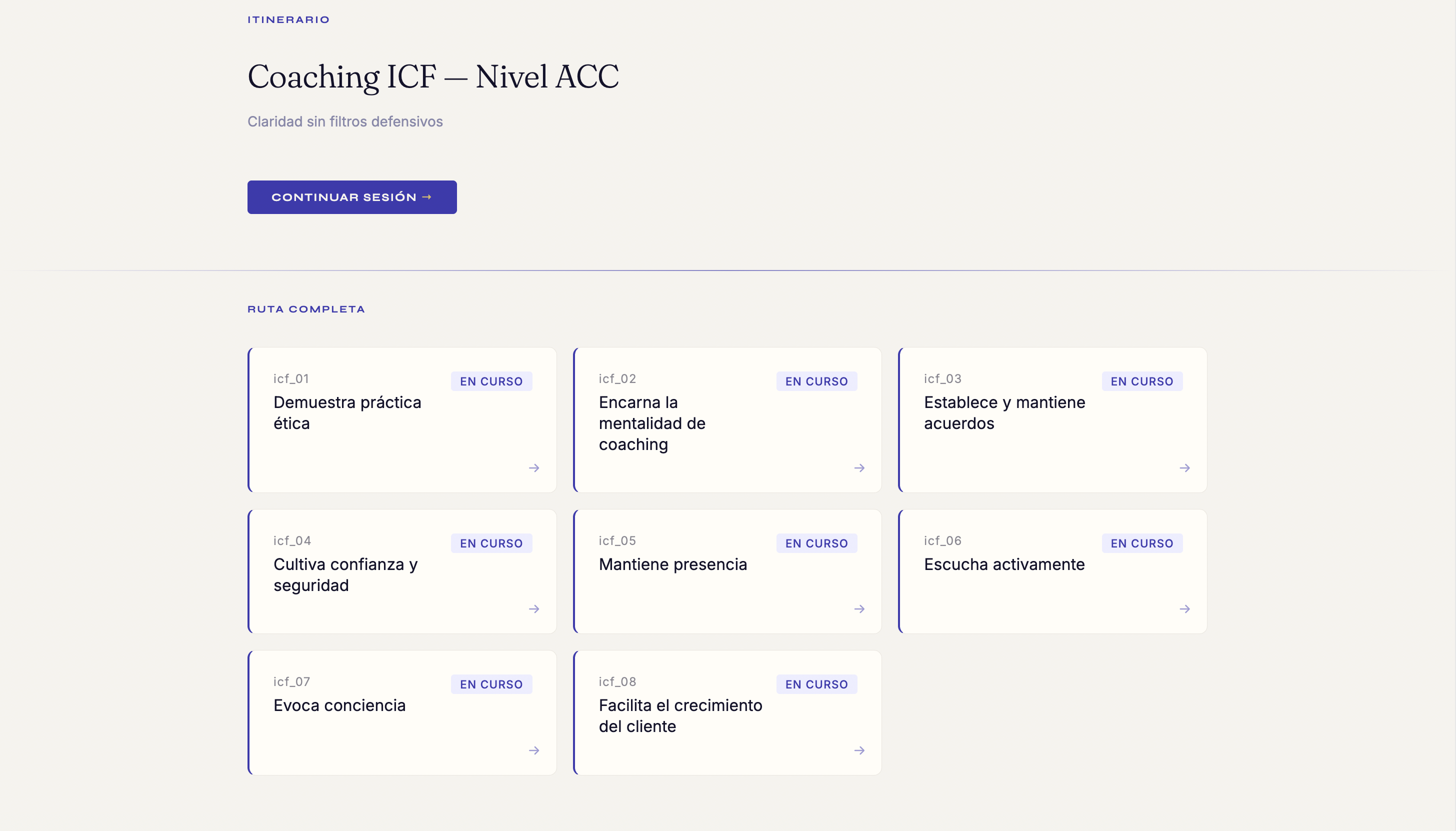Image resolution: width=1456 pixels, height=831 pixels.
Task: Click EN CURSO badge on icf_04 card
Action: pyautogui.click(x=491, y=543)
